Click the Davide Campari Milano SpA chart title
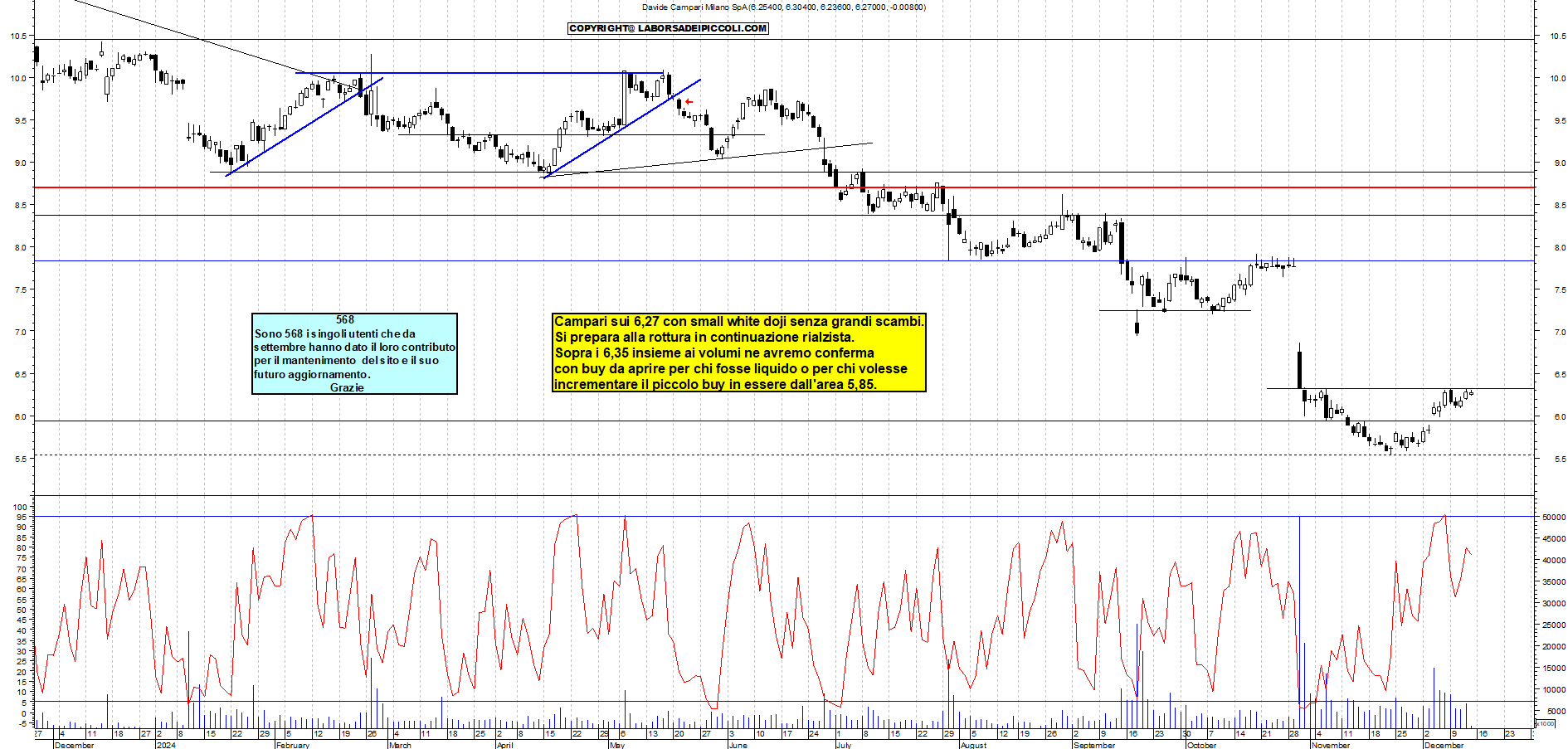Screen dimensions: 1568x749 [783, 7]
